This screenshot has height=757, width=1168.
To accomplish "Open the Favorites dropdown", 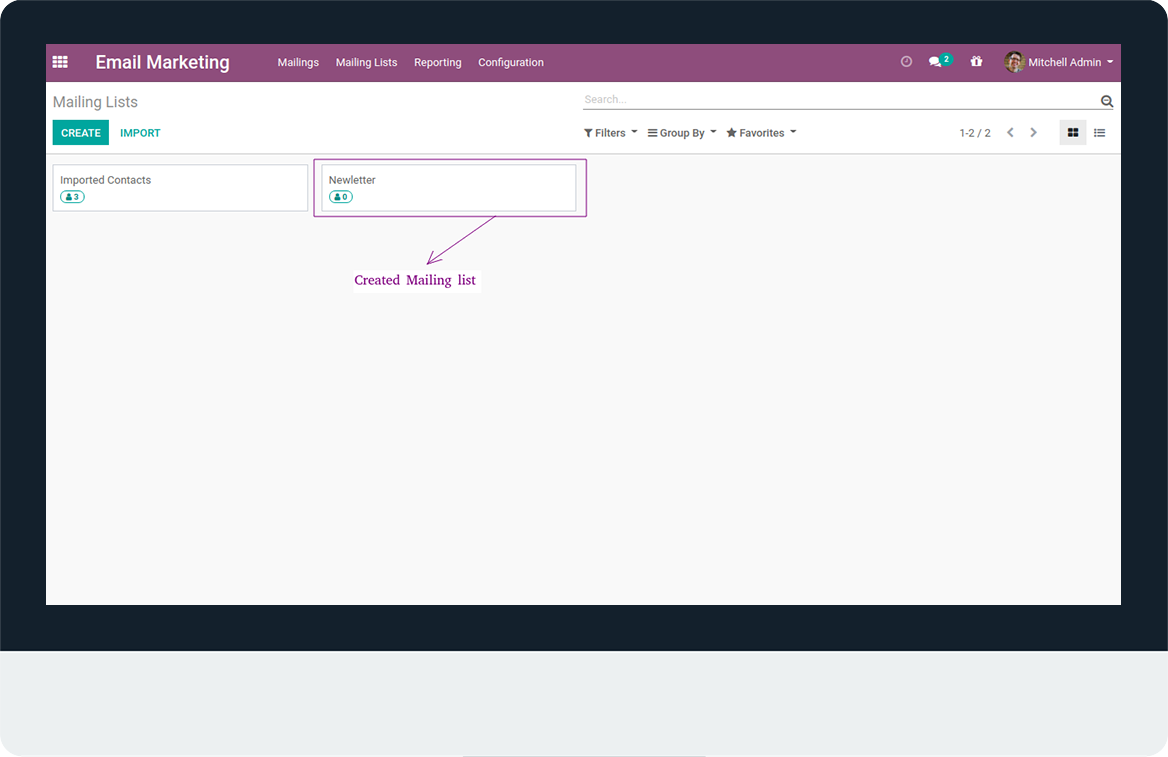I will (x=761, y=133).
